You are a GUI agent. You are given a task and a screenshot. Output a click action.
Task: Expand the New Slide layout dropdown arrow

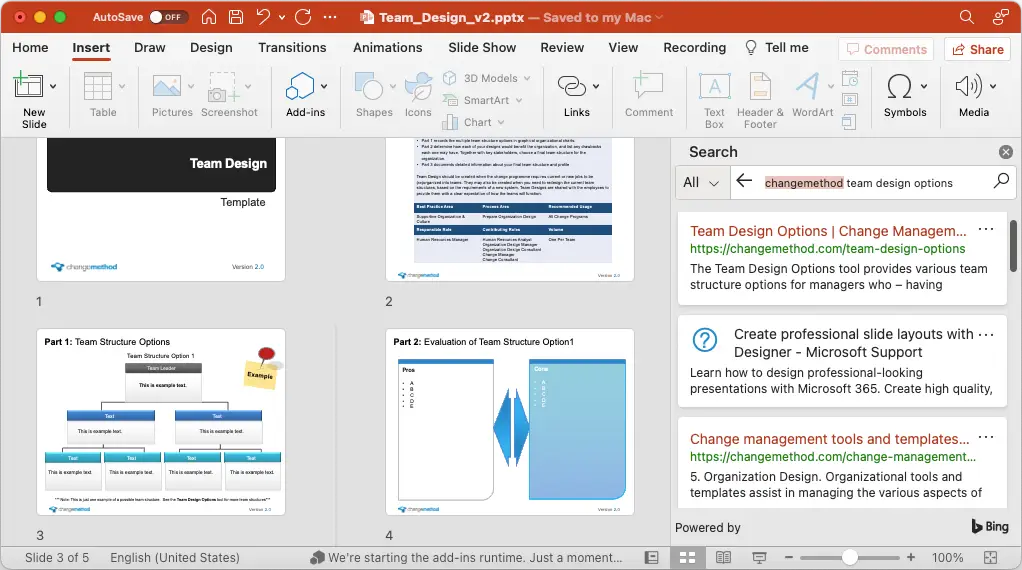(53, 86)
